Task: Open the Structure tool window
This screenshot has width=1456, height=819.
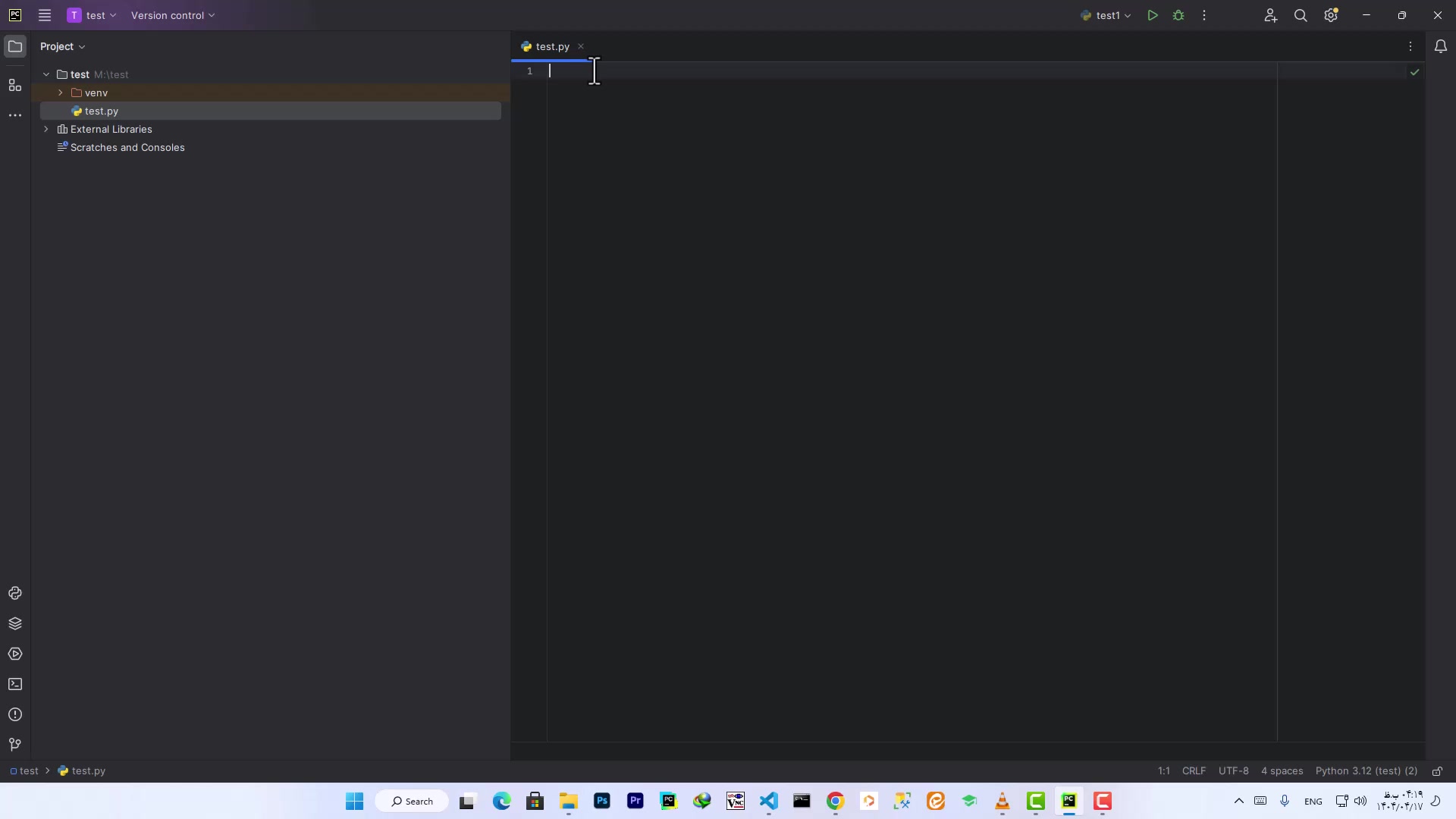Action: (x=15, y=85)
